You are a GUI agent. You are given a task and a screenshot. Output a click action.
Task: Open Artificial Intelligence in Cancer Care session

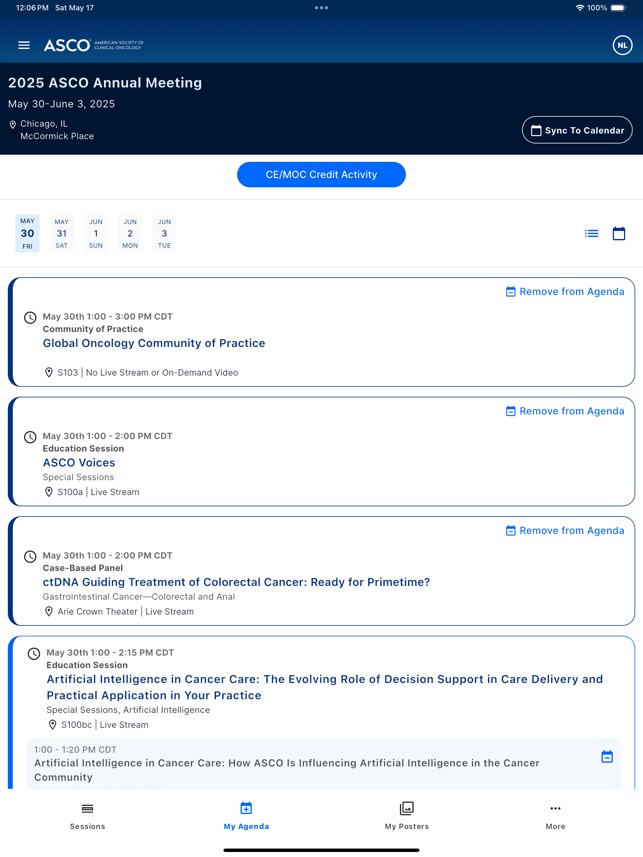coord(325,687)
